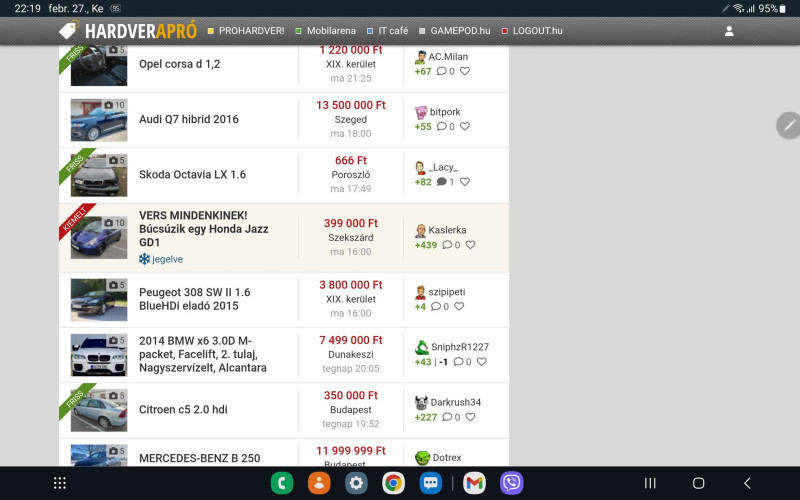View the Audi Q7 photo thumbnail
This screenshot has height=500, width=800.
point(99,120)
